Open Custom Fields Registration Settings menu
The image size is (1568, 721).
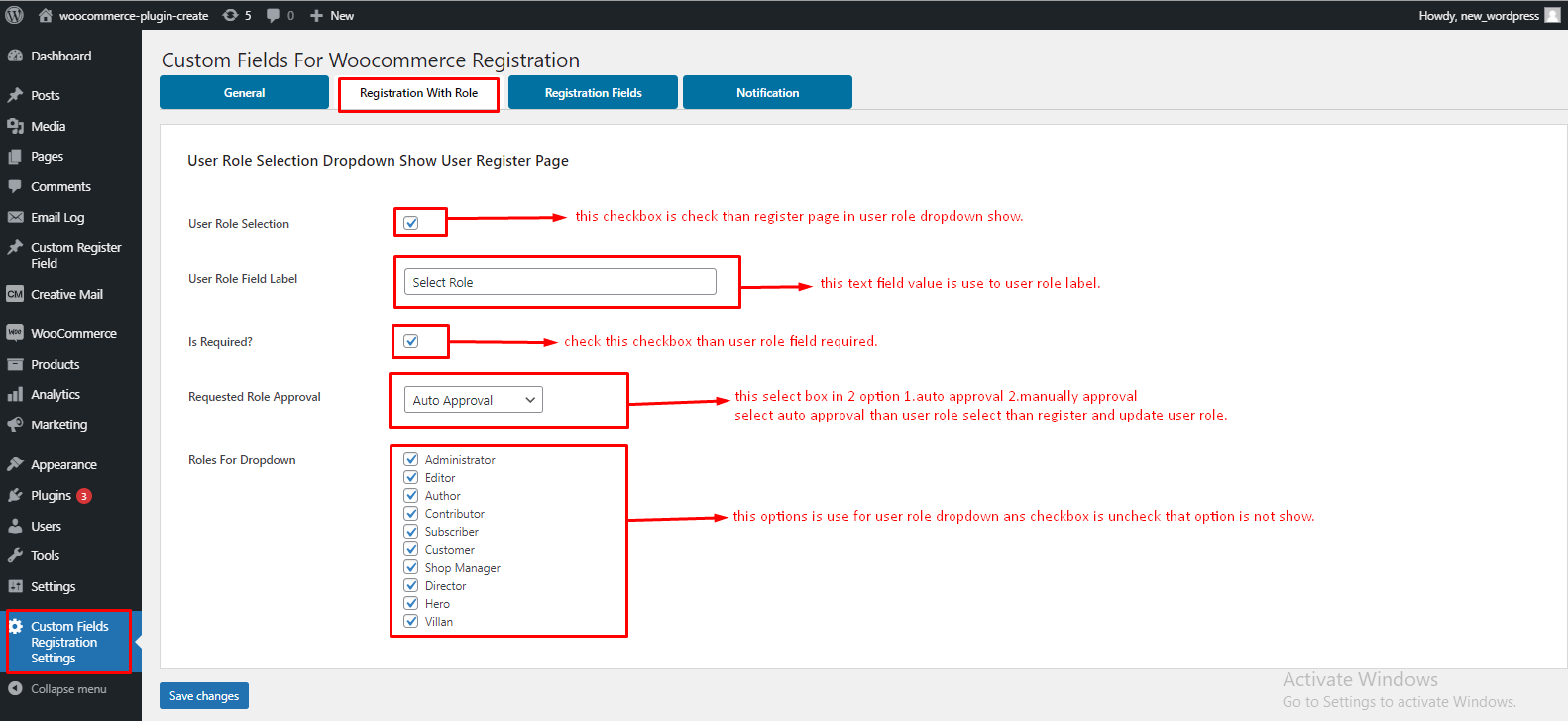click(x=69, y=642)
